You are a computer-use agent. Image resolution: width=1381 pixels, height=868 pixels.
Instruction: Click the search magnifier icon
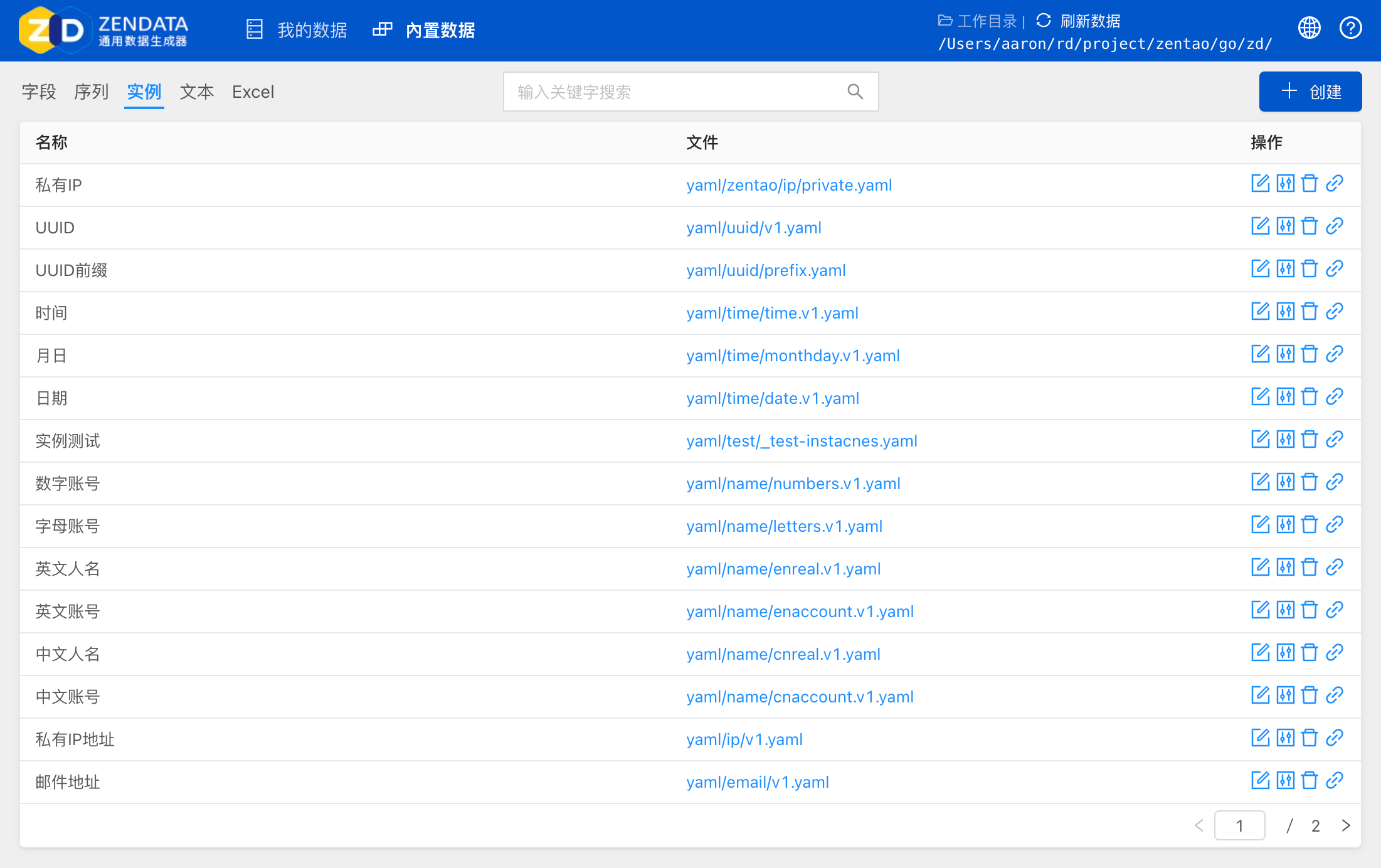coord(855,92)
